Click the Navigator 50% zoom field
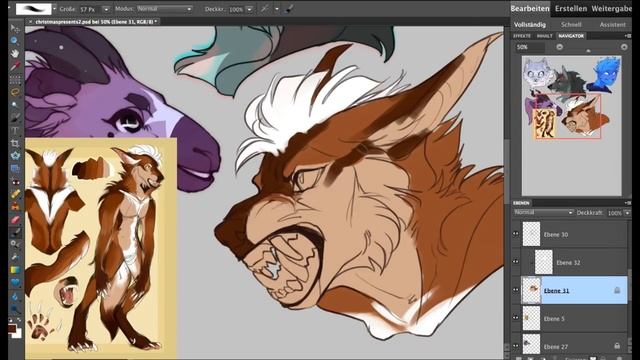Screen dimensions: 640x360 pyautogui.click(x=529, y=47)
